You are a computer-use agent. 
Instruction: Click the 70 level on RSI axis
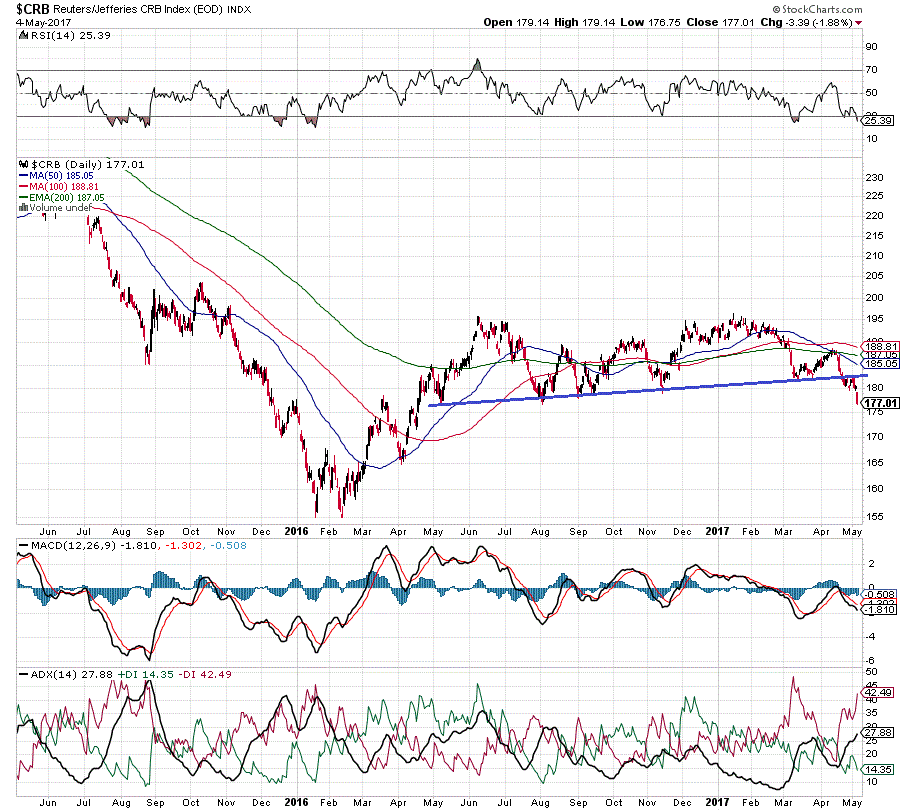[x=871, y=69]
